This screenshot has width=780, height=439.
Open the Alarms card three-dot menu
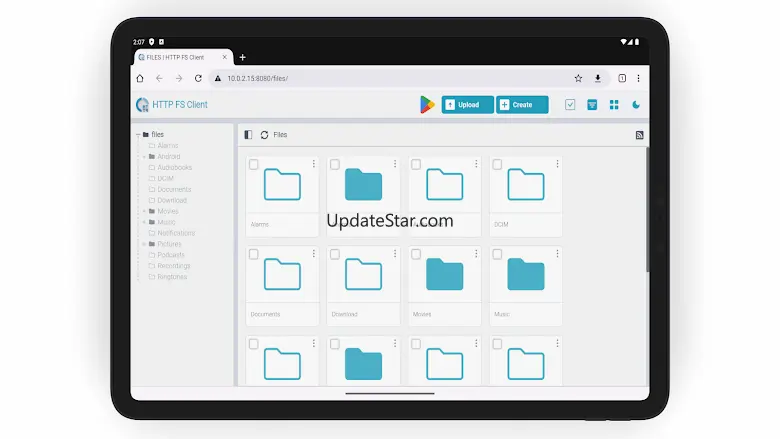313,164
